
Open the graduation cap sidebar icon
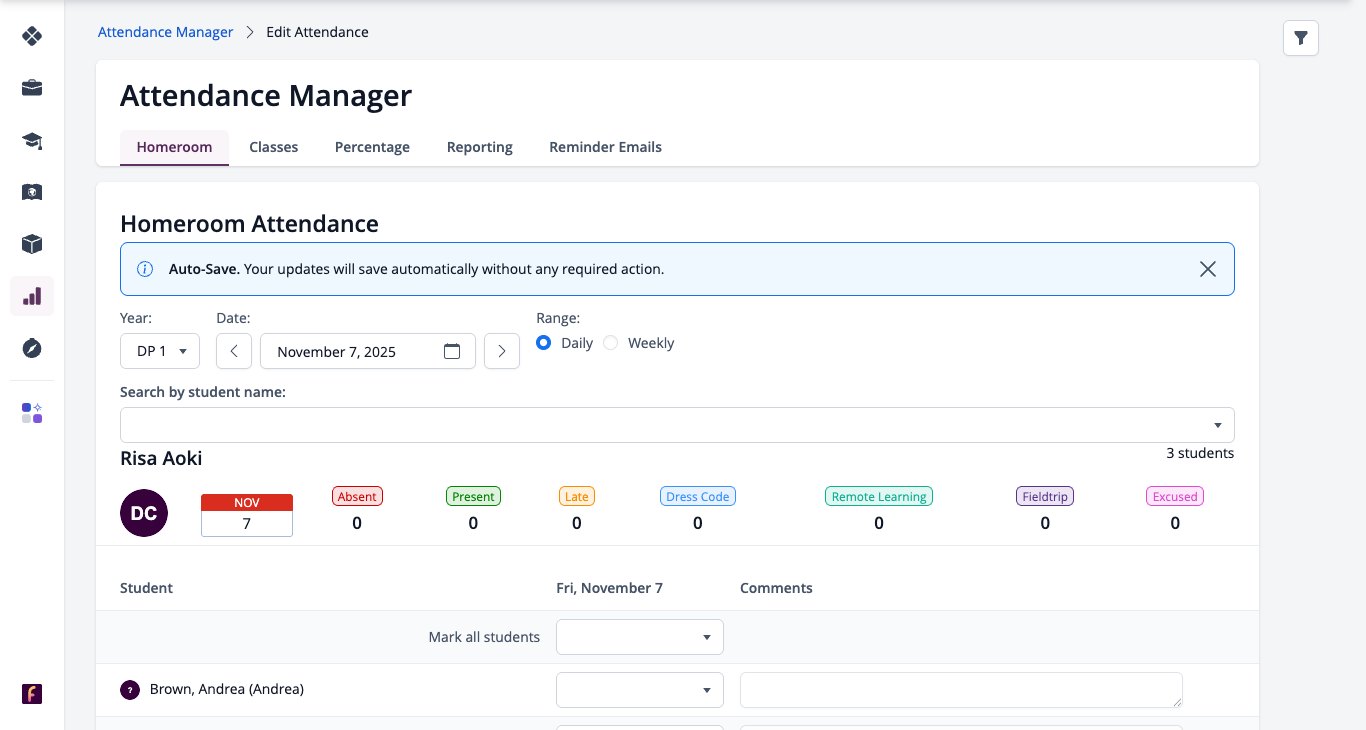(32, 140)
